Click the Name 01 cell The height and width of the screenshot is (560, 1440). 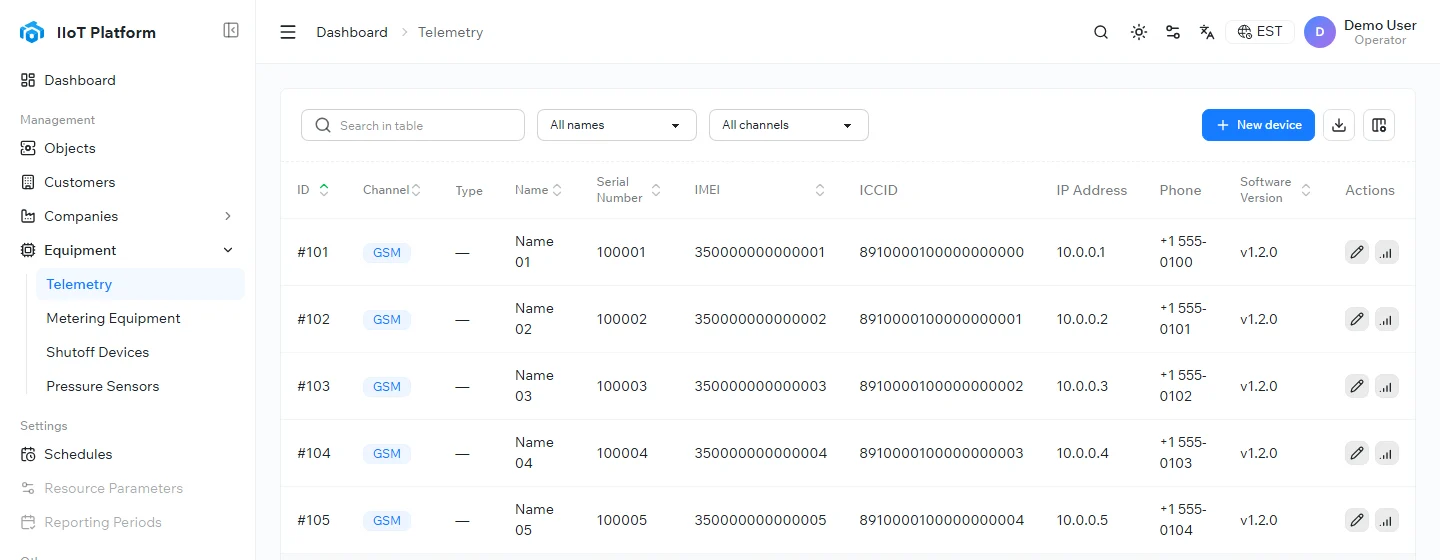click(x=534, y=252)
